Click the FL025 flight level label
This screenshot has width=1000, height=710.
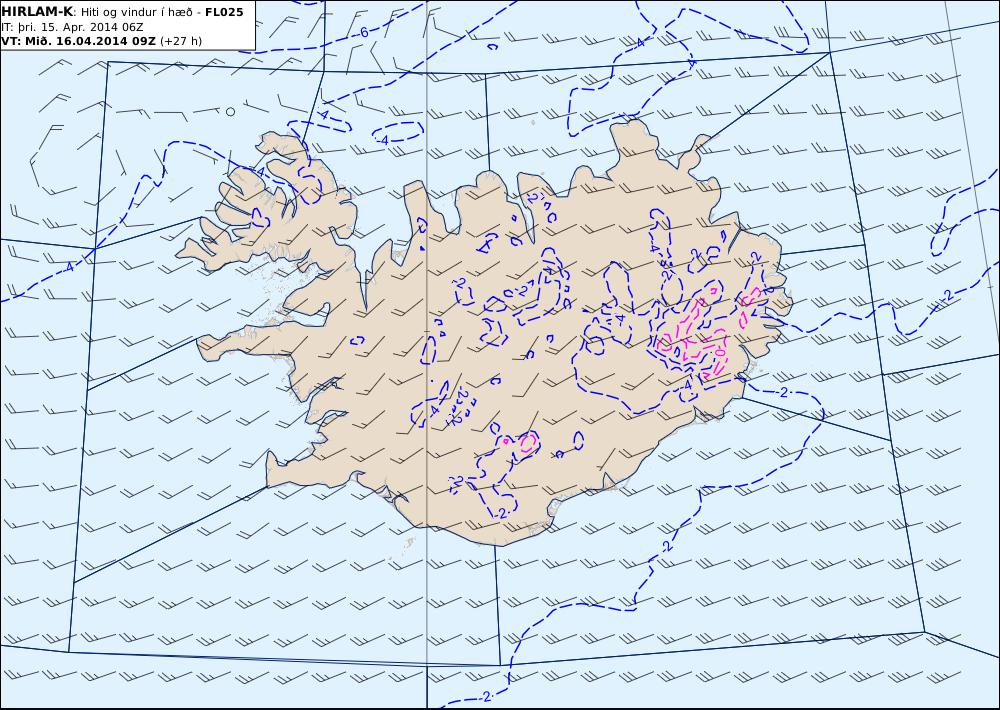coord(224,12)
